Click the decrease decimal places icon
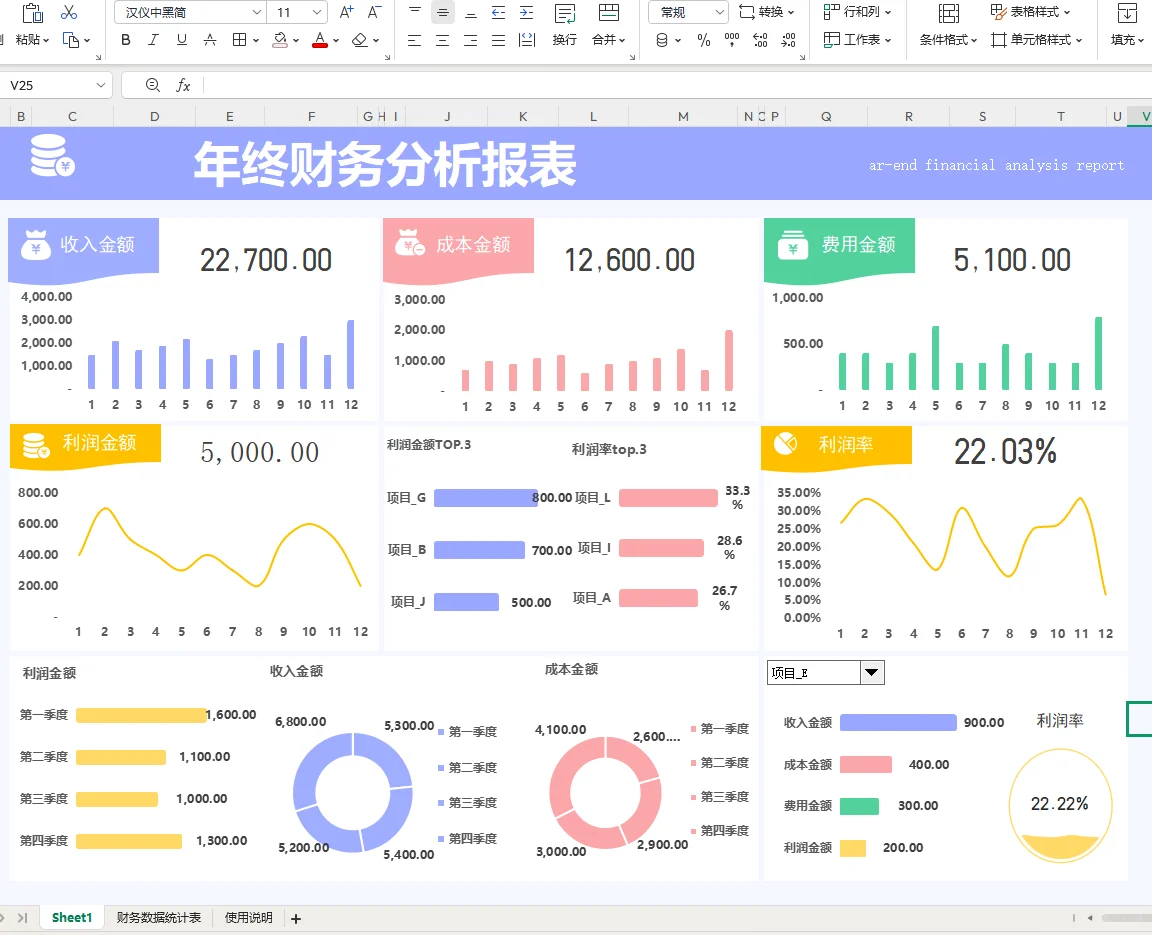 pyautogui.click(x=788, y=40)
